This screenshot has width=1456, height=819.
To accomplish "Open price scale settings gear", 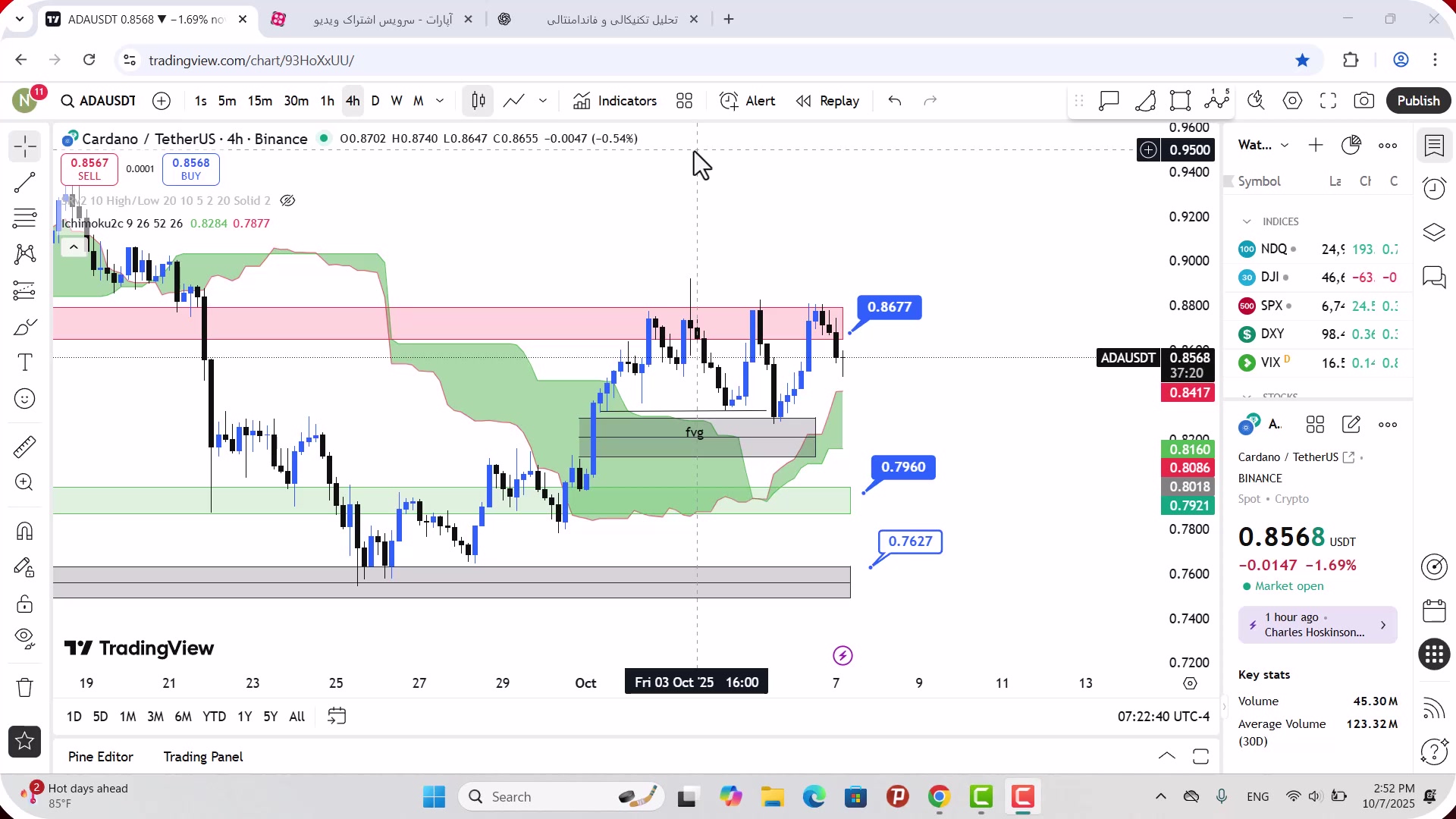I will point(1191,683).
